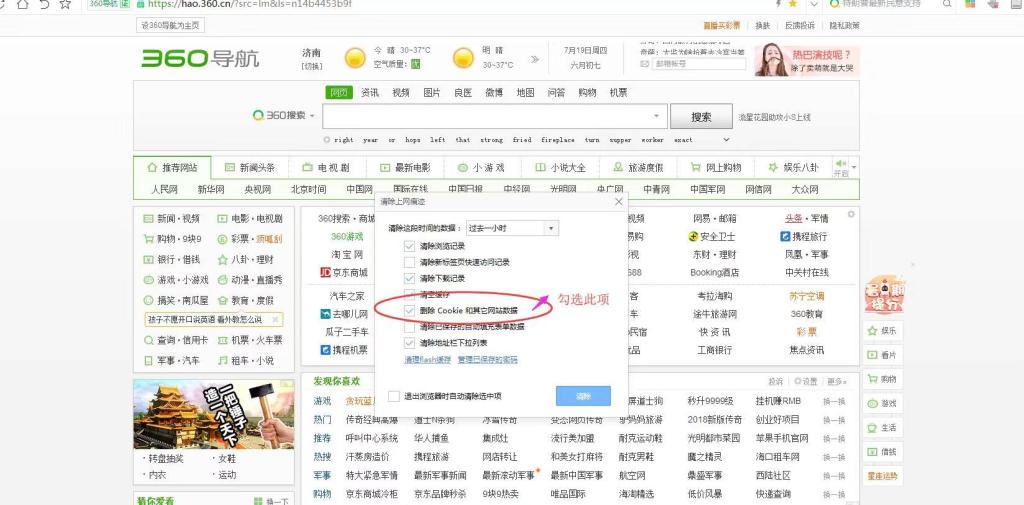
Task: Open the 过去一小时 time range dropdown
Action: point(513,228)
